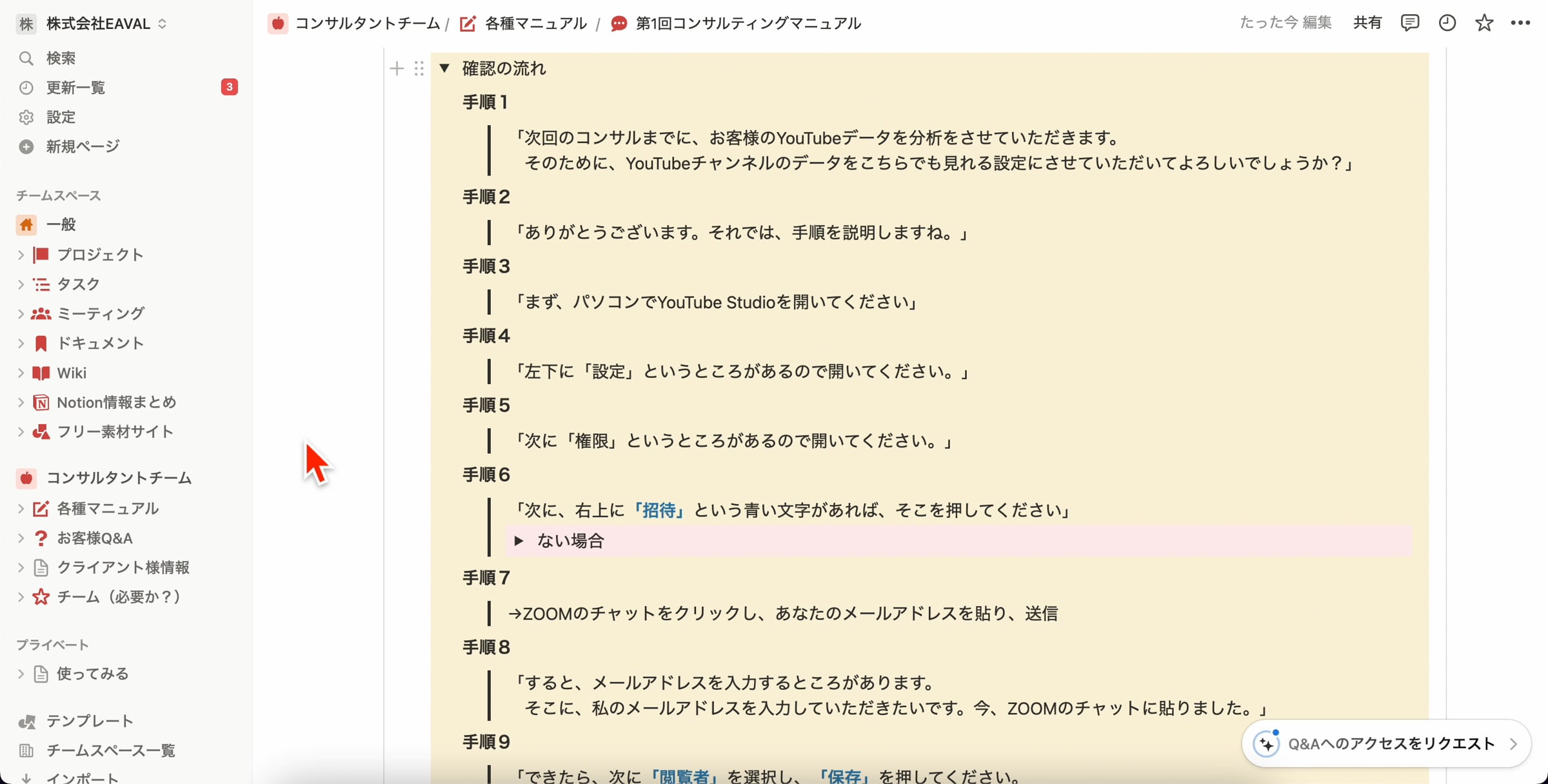Expand the ミーティング tree item
The image size is (1548, 784).
21,314
